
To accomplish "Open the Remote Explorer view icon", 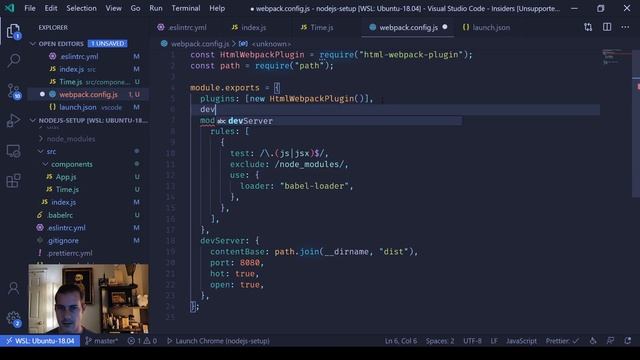I will coord(13,151).
